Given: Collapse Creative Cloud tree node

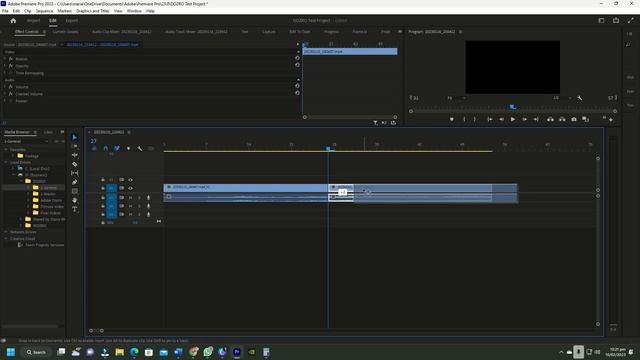Looking at the screenshot, I should [x=6, y=238].
